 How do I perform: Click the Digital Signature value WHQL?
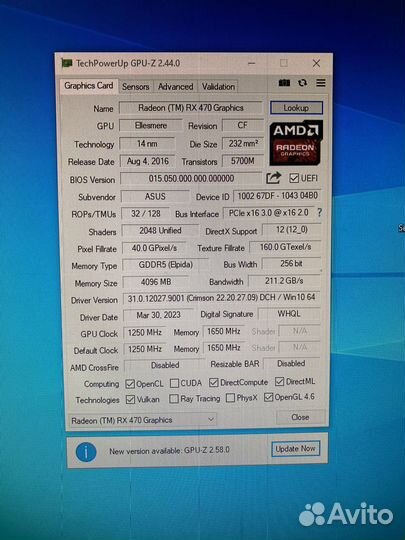[289, 313]
